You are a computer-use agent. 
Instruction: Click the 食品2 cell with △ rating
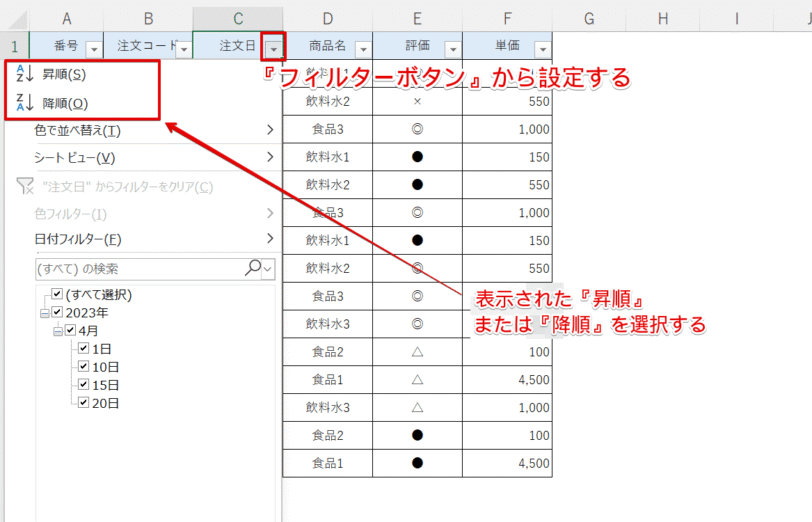tap(327, 352)
